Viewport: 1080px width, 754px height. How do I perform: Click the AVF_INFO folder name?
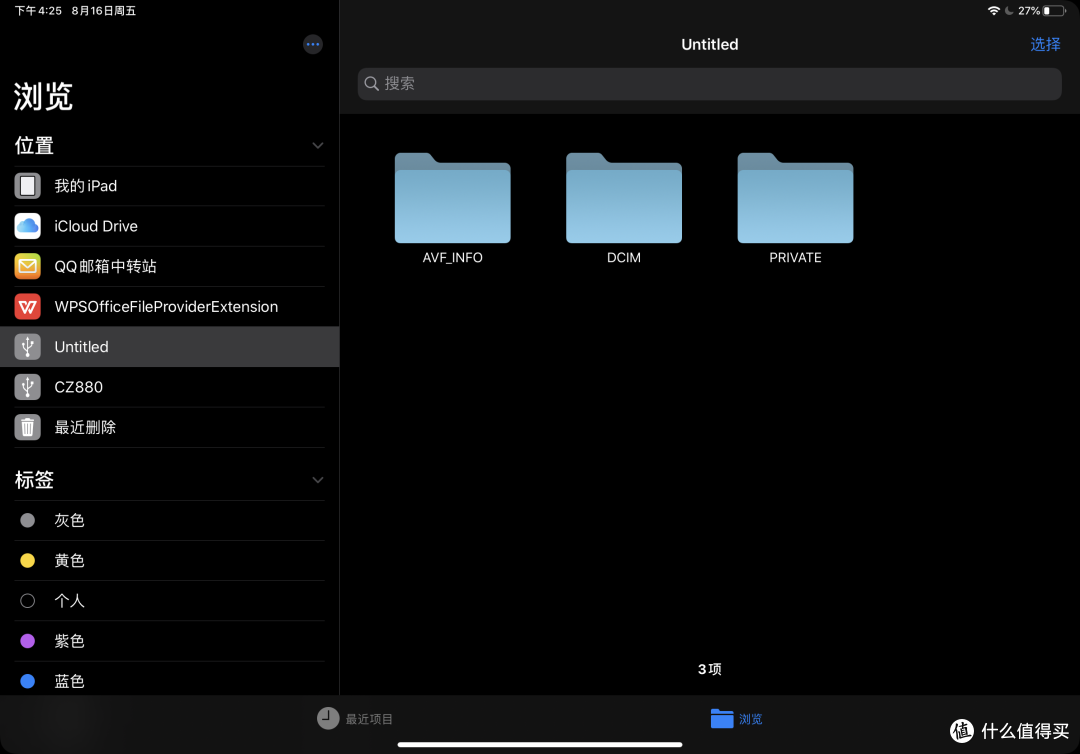tap(453, 258)
